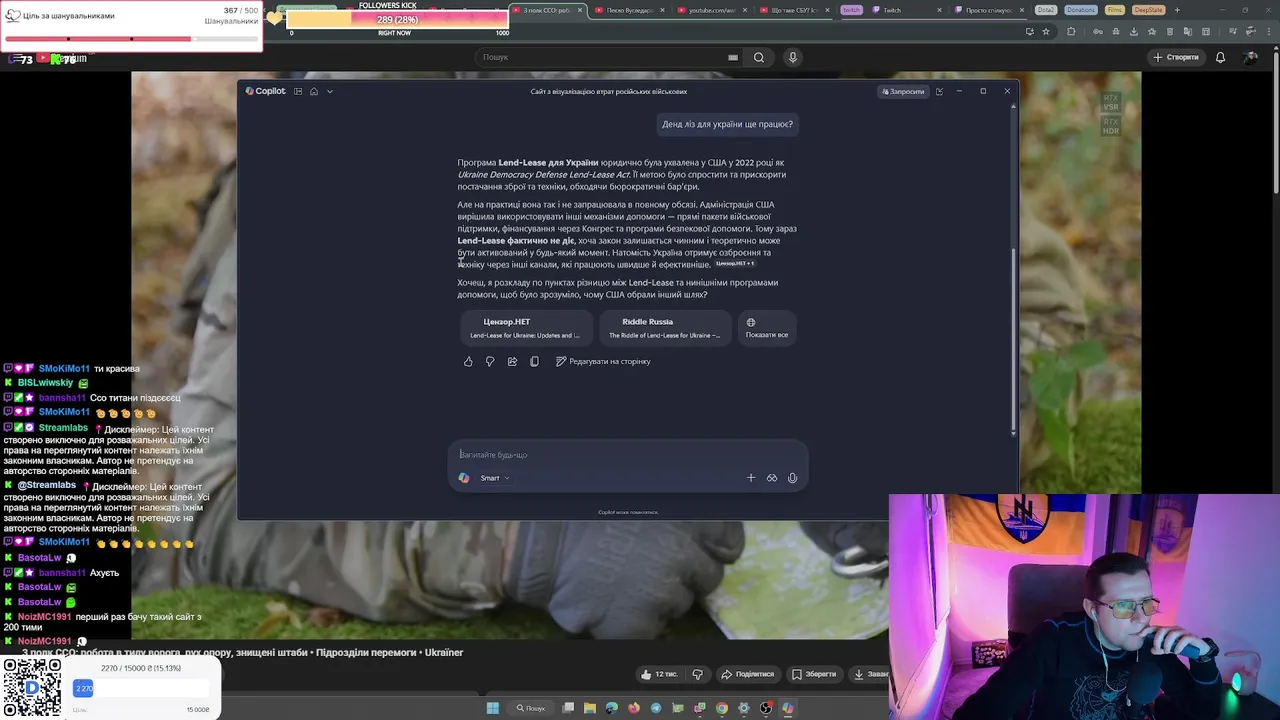
Task: Open Windows Start menu
Action: (493, 708)
